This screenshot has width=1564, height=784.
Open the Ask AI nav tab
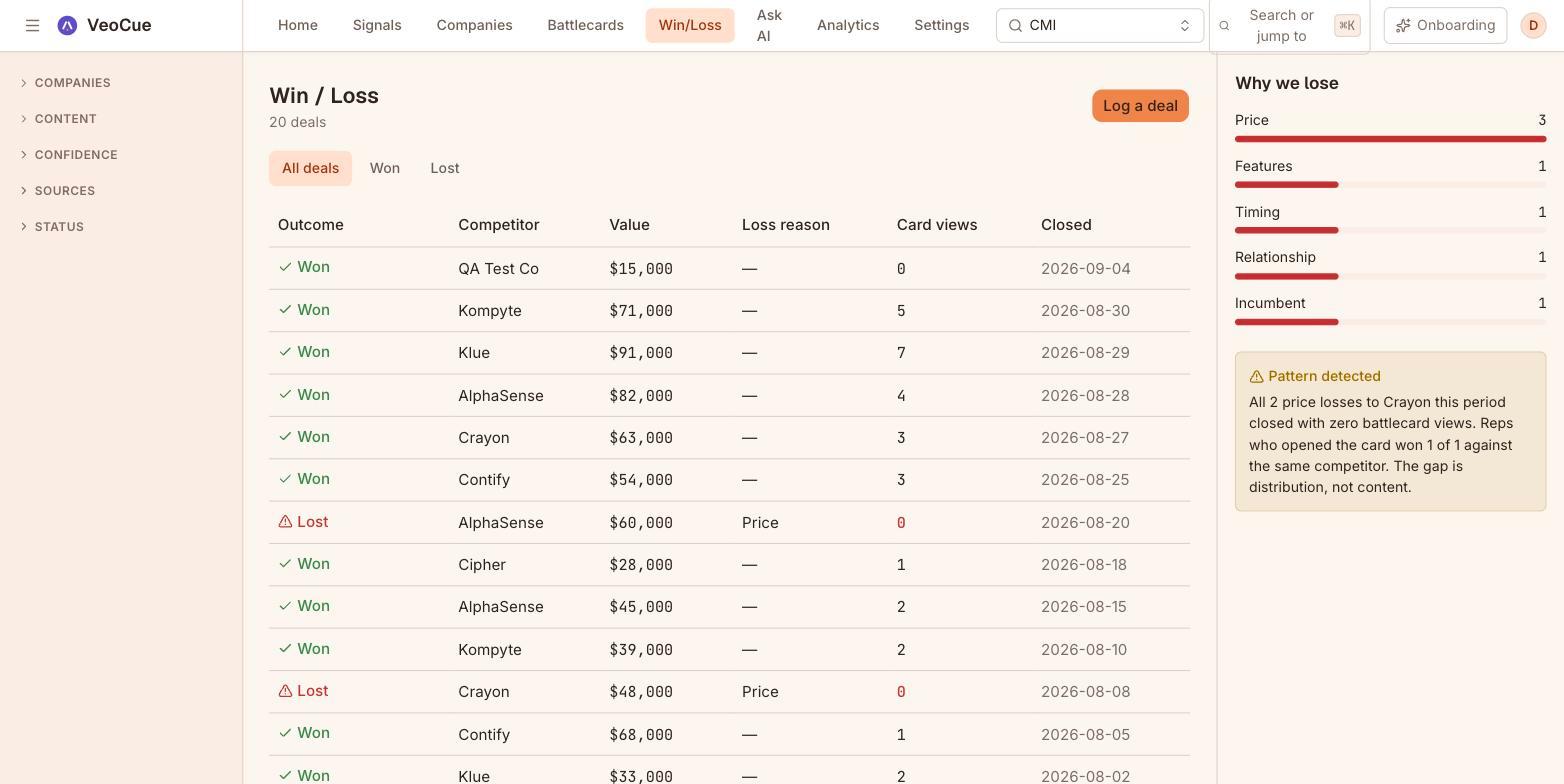pyautogui.click(x=769, y=25)
